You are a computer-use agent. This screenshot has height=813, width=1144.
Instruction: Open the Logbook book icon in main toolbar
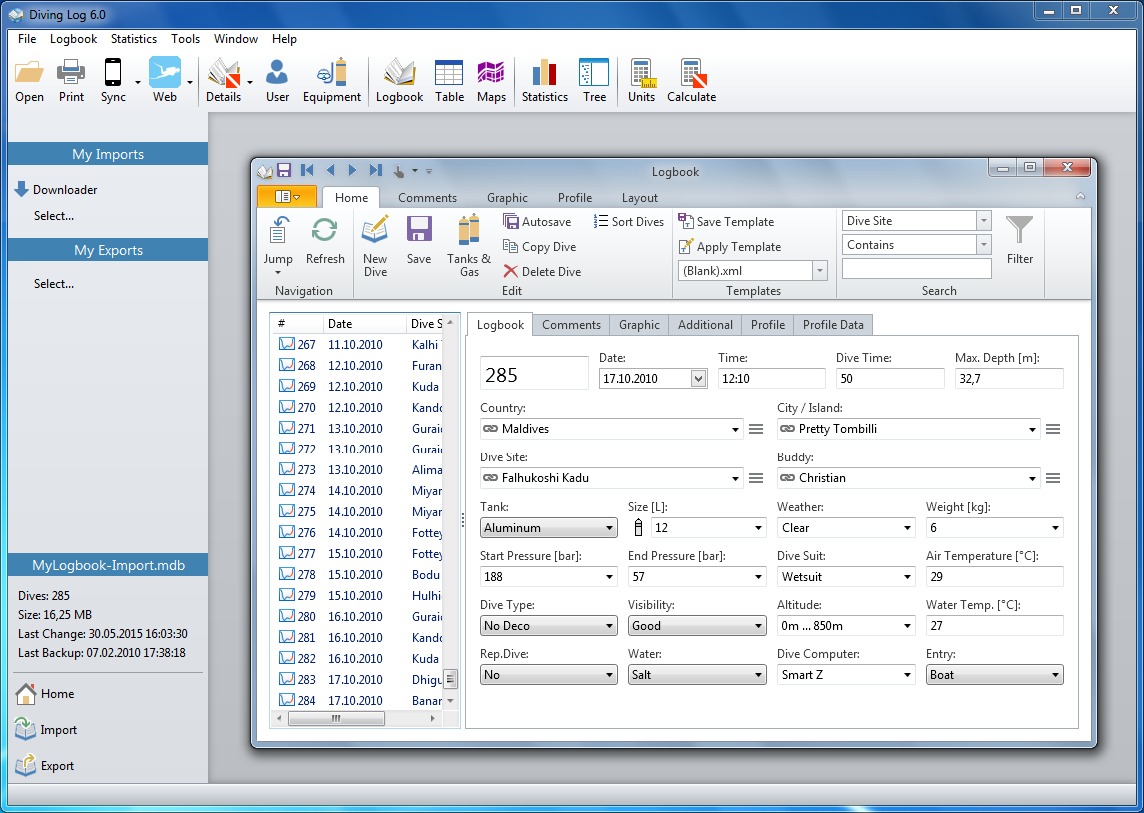[399, 73]
